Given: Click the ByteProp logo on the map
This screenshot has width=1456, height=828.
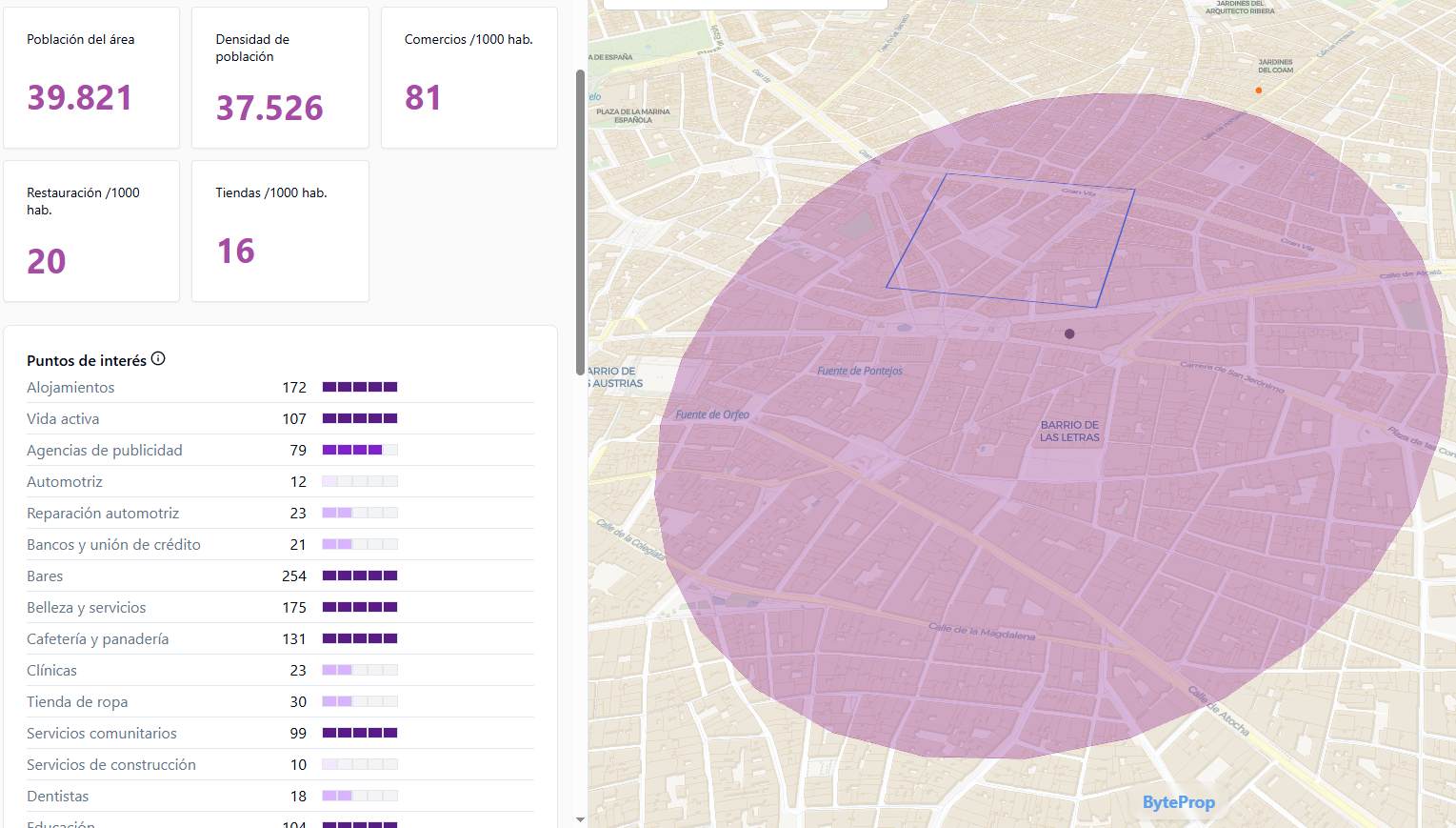Looking at the screenshot, I should (1178, 802).
